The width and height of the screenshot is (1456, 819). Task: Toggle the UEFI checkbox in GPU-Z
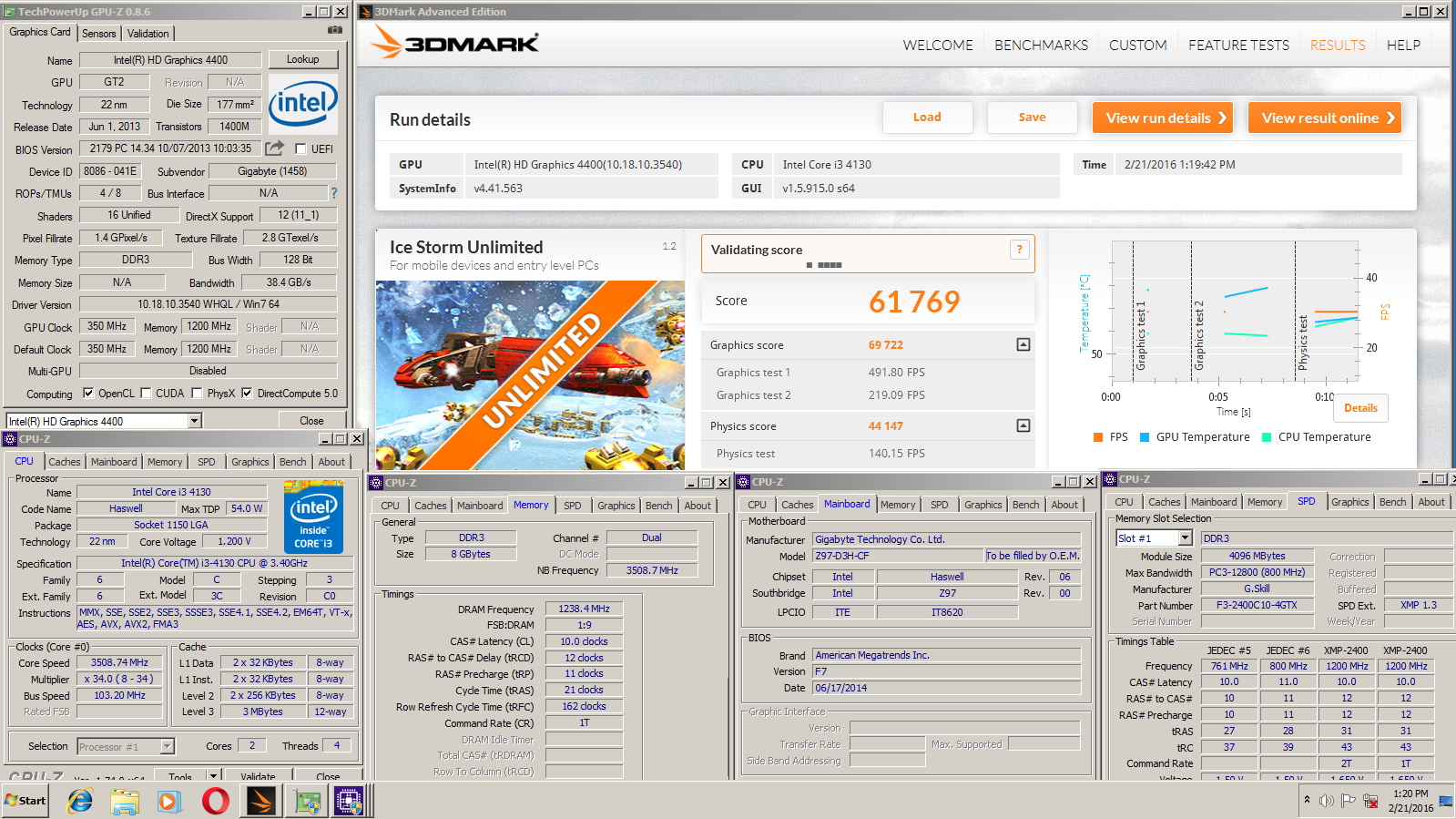coord(300,148)
